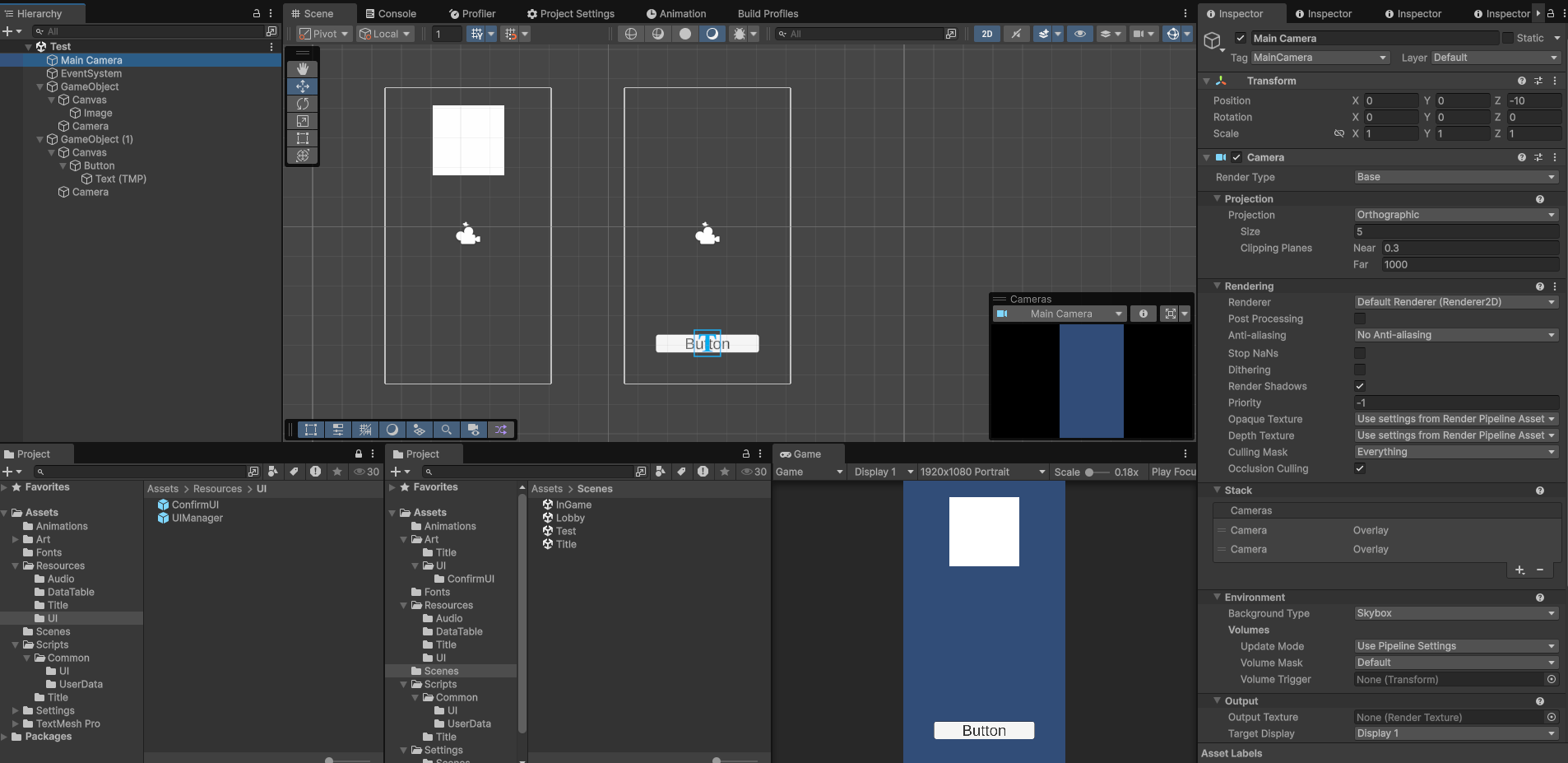Toggle scene visibility eye icon in toolbar

click(x=1080, y=34)
